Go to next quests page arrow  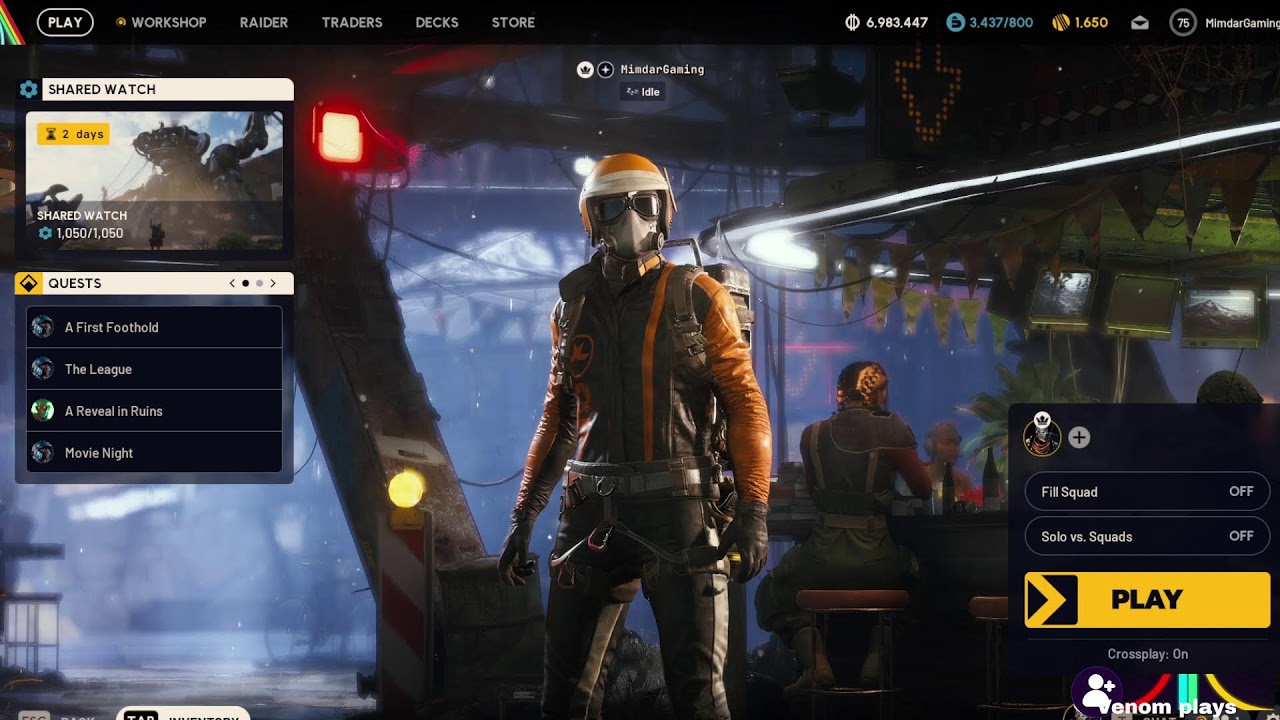(x=273, y=283)
